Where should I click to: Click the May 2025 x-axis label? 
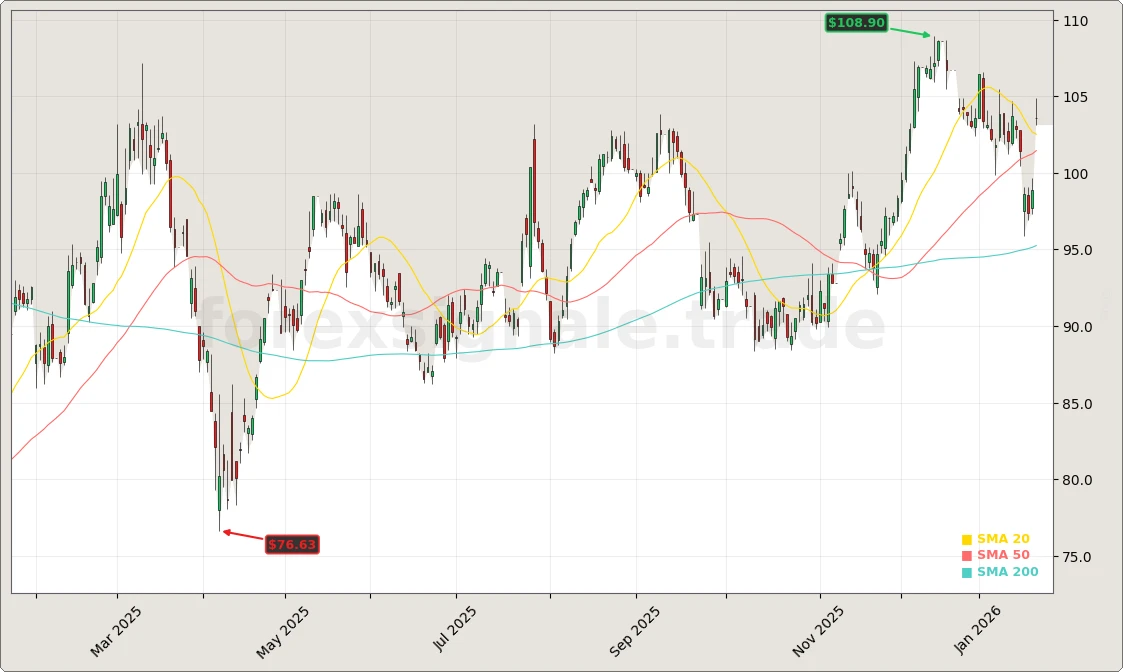click(x=283, y=632)
